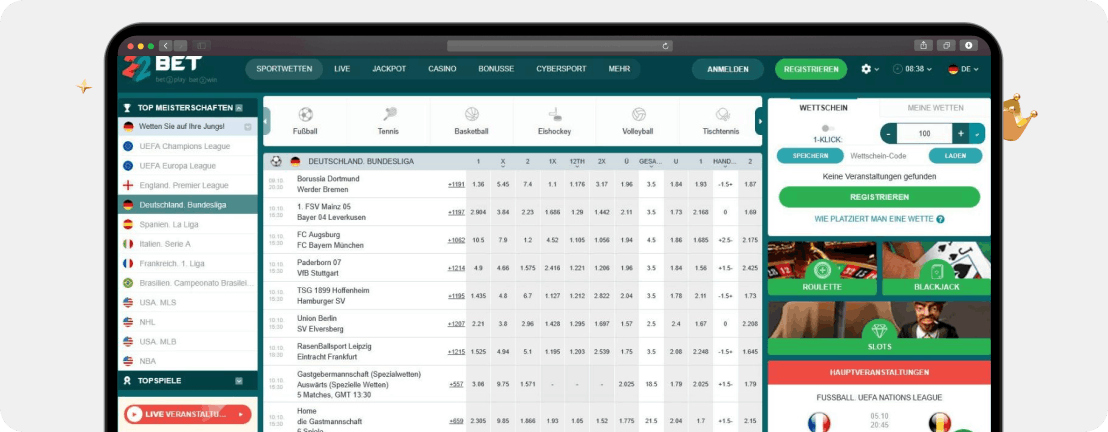The image size is (1108, 432).
Task: Click the browser forward arrow
Action: click(x=181, y=45)
